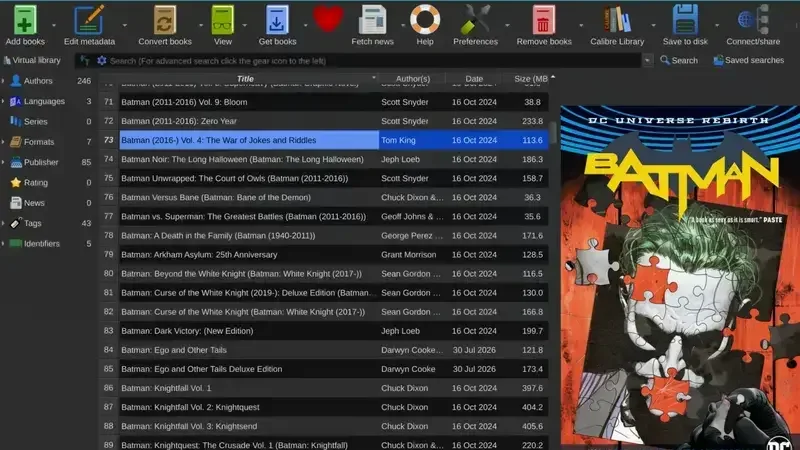Expand the Tags tree node

coord(3,223)
